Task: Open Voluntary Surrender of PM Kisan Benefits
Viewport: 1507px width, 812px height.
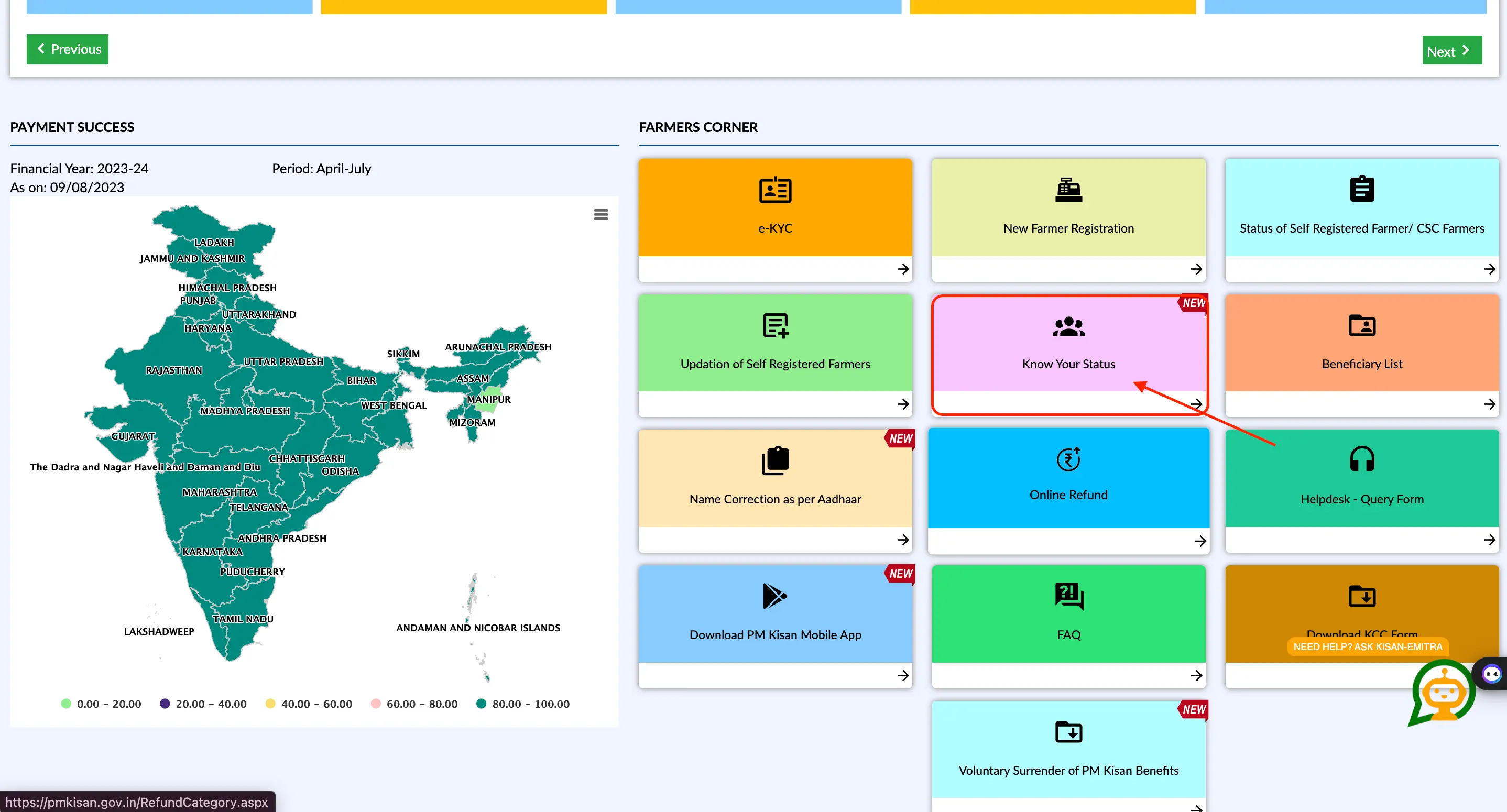Action: click(1069, 750)
